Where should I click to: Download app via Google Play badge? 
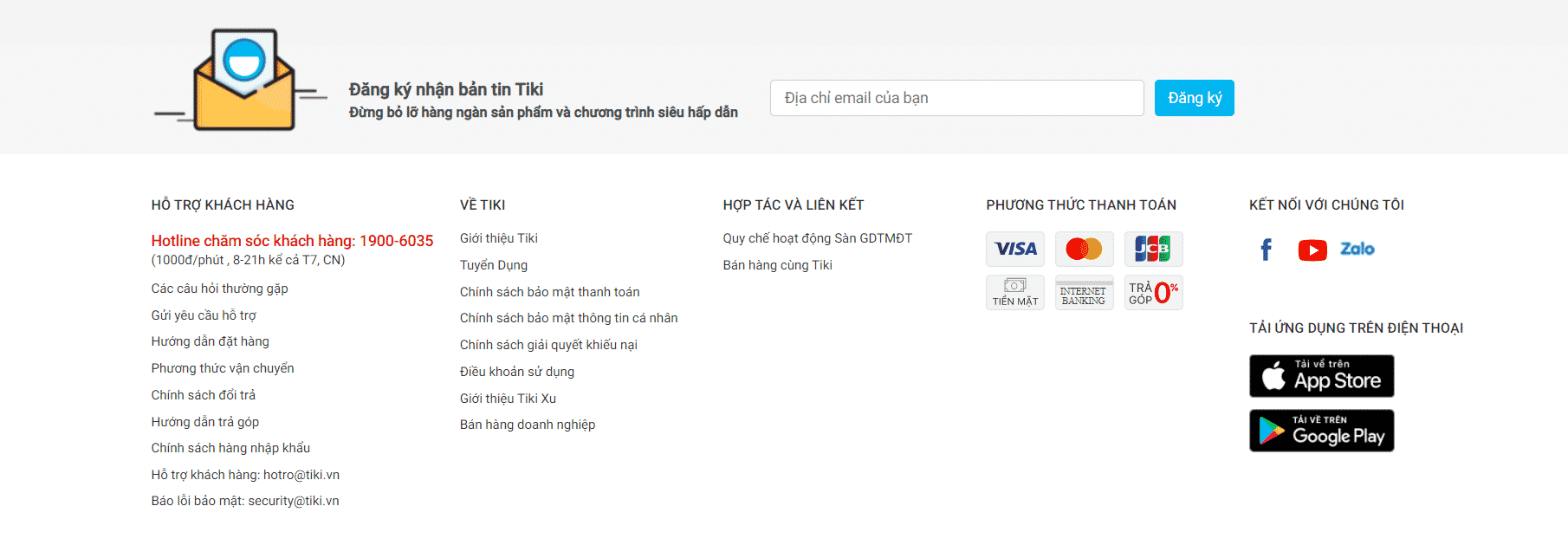[x=1322, y=431]
